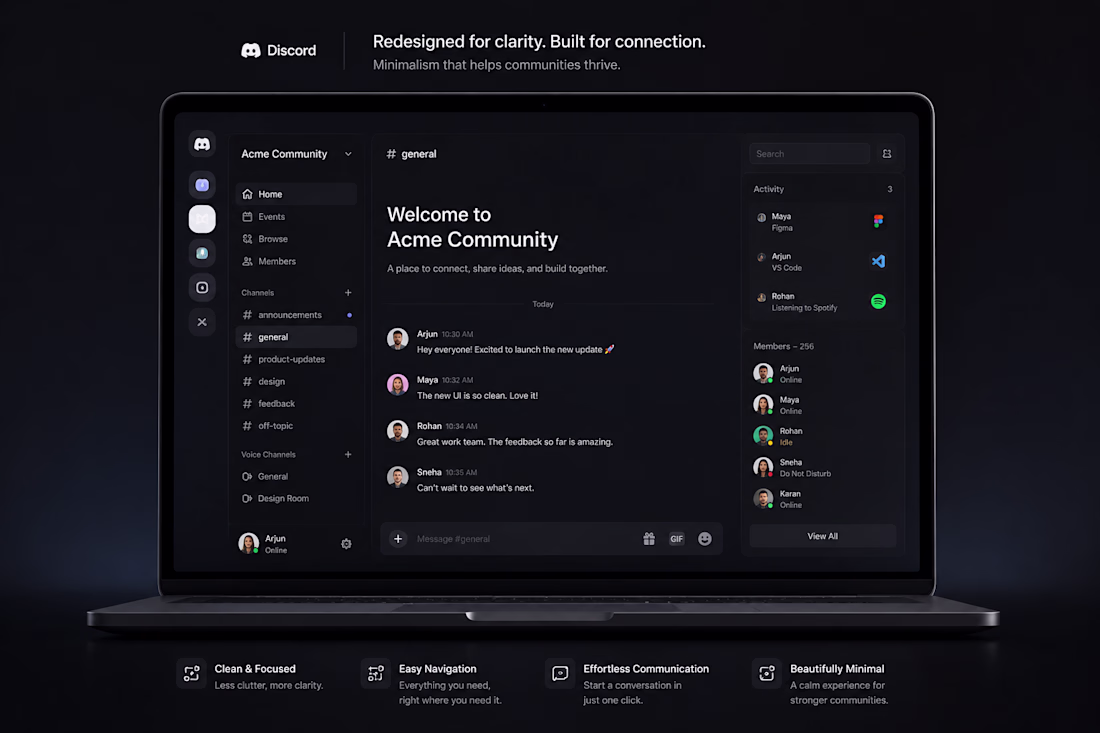Open user settings gear icon
Image resolution: width=1100 pixels, height=733 pixels.
point(346,544)
